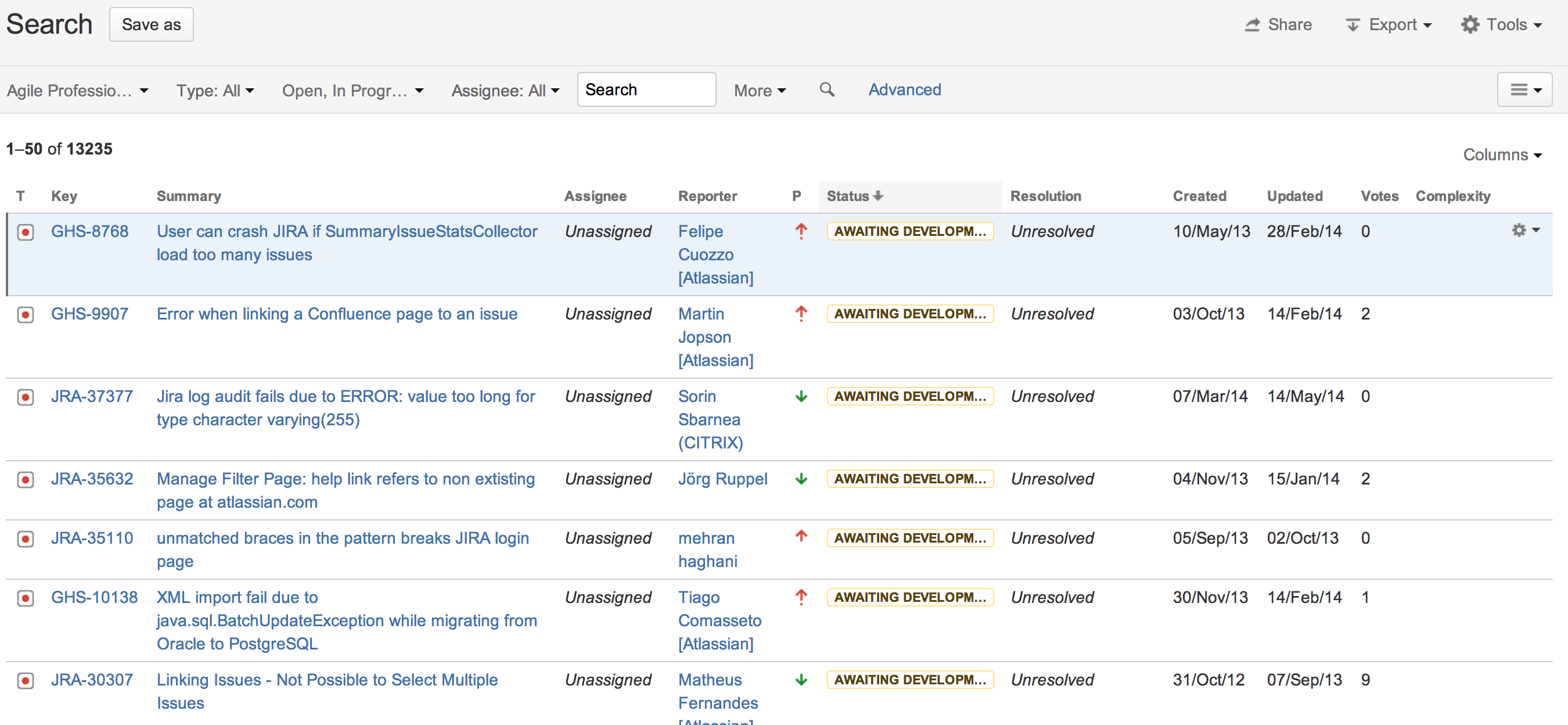
Task: Sort by the Reporter column header
Action: 707,196
